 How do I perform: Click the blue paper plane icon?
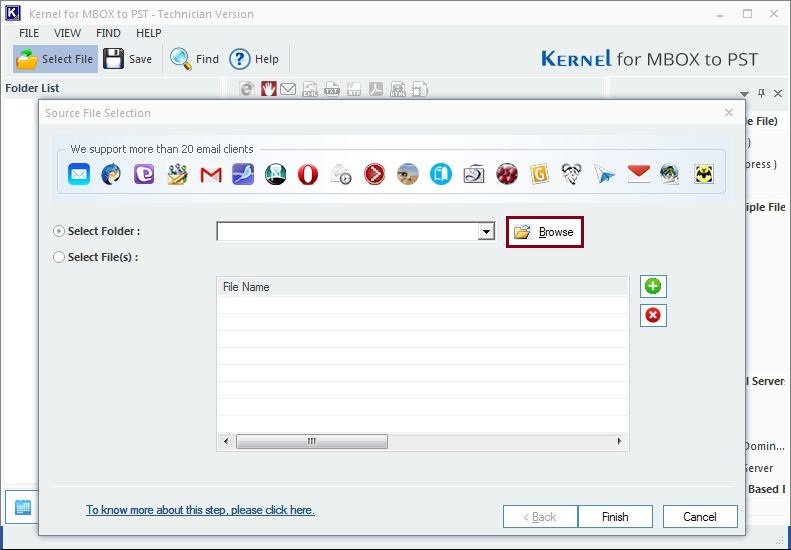click(604, 175)
